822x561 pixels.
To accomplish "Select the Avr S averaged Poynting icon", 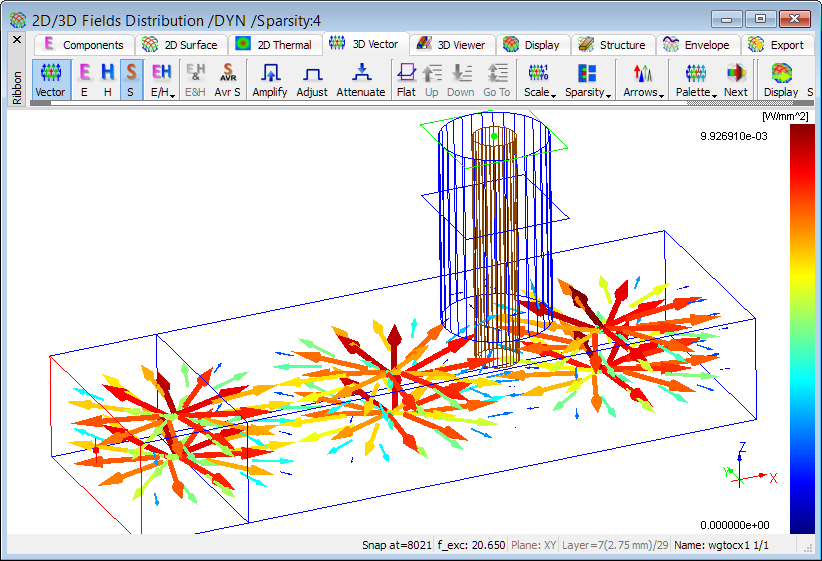I will (228, 80).
